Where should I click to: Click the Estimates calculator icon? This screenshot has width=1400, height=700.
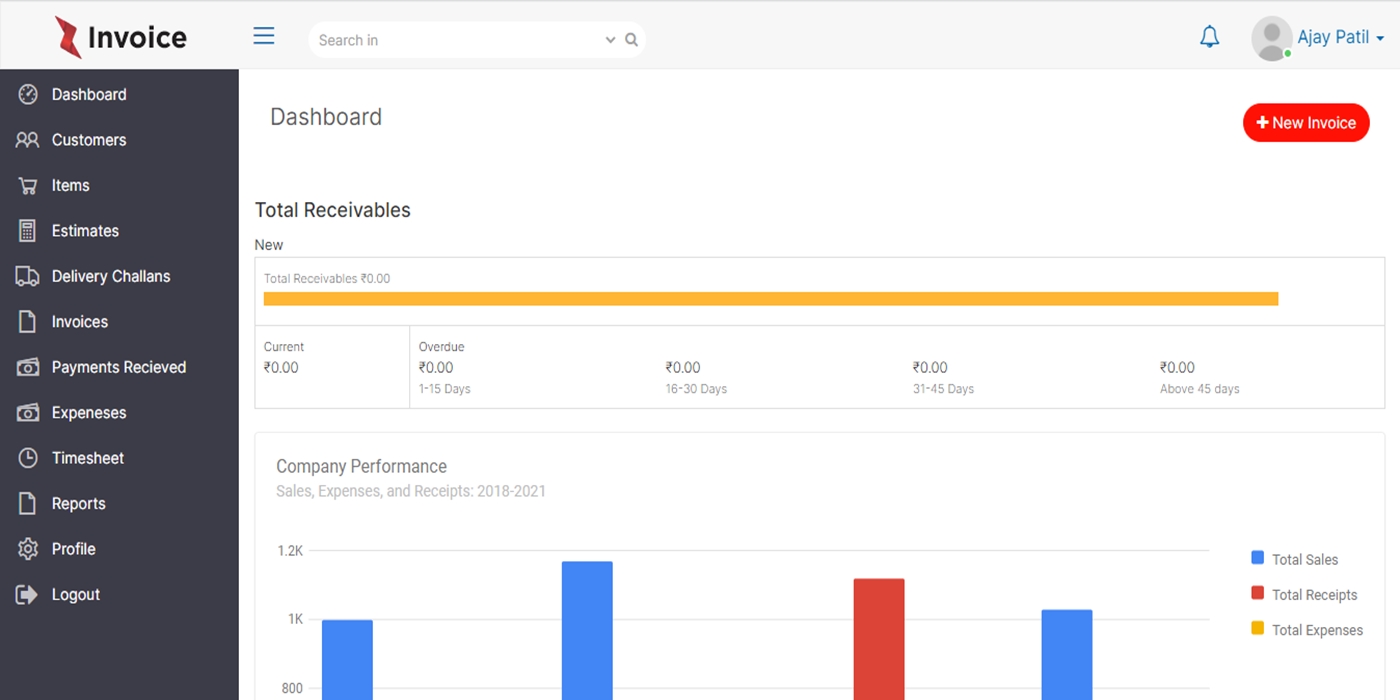pyautogui.click(x=28, y=231)
